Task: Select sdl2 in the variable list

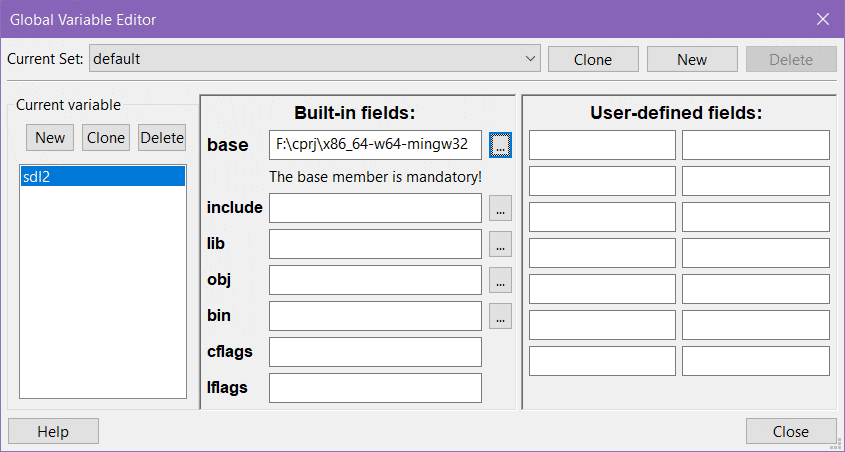Action: 103,177
